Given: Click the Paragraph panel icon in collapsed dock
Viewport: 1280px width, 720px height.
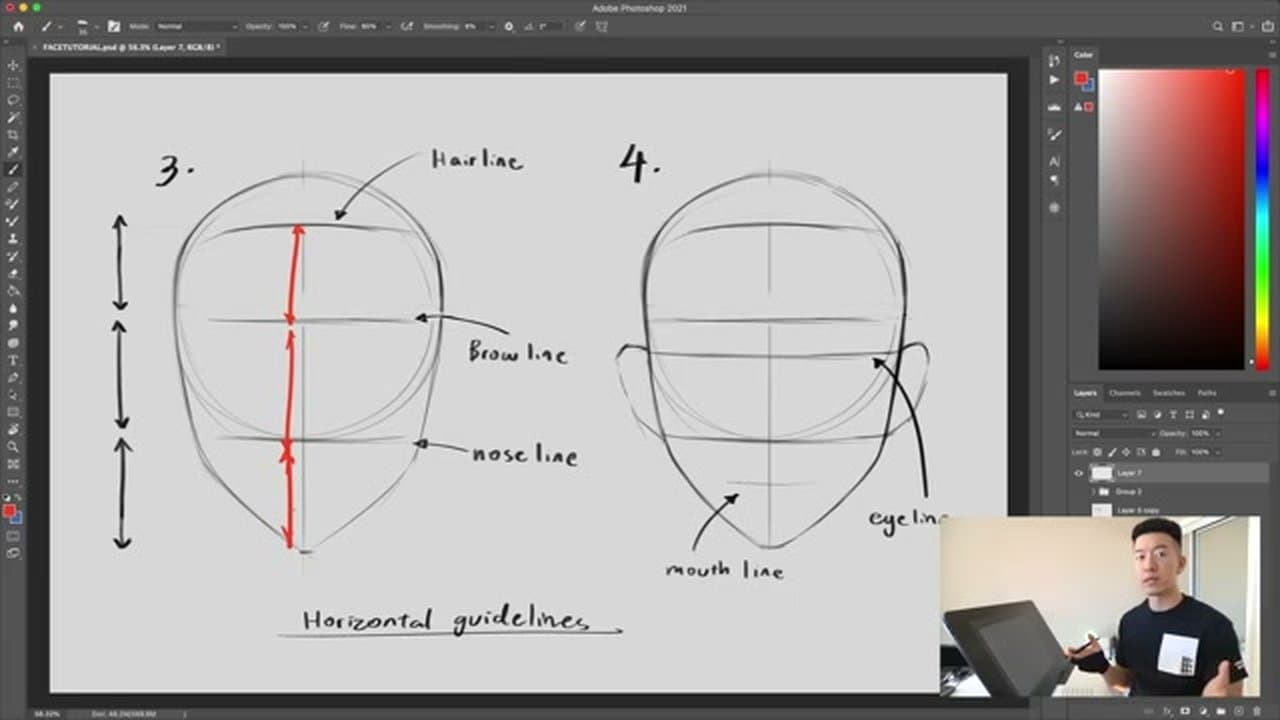Looking at the screenshot, I should coord(1054,180).
